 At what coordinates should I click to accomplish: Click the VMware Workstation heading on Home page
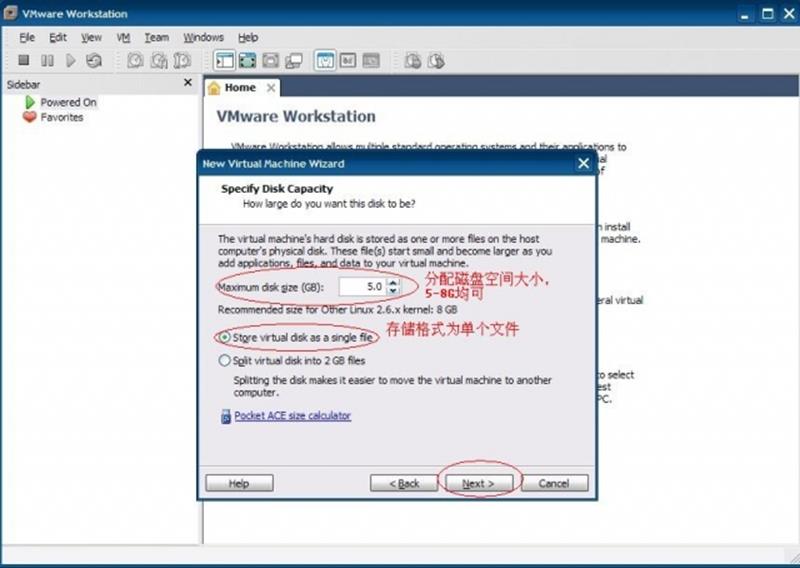[x=296, y=116]
